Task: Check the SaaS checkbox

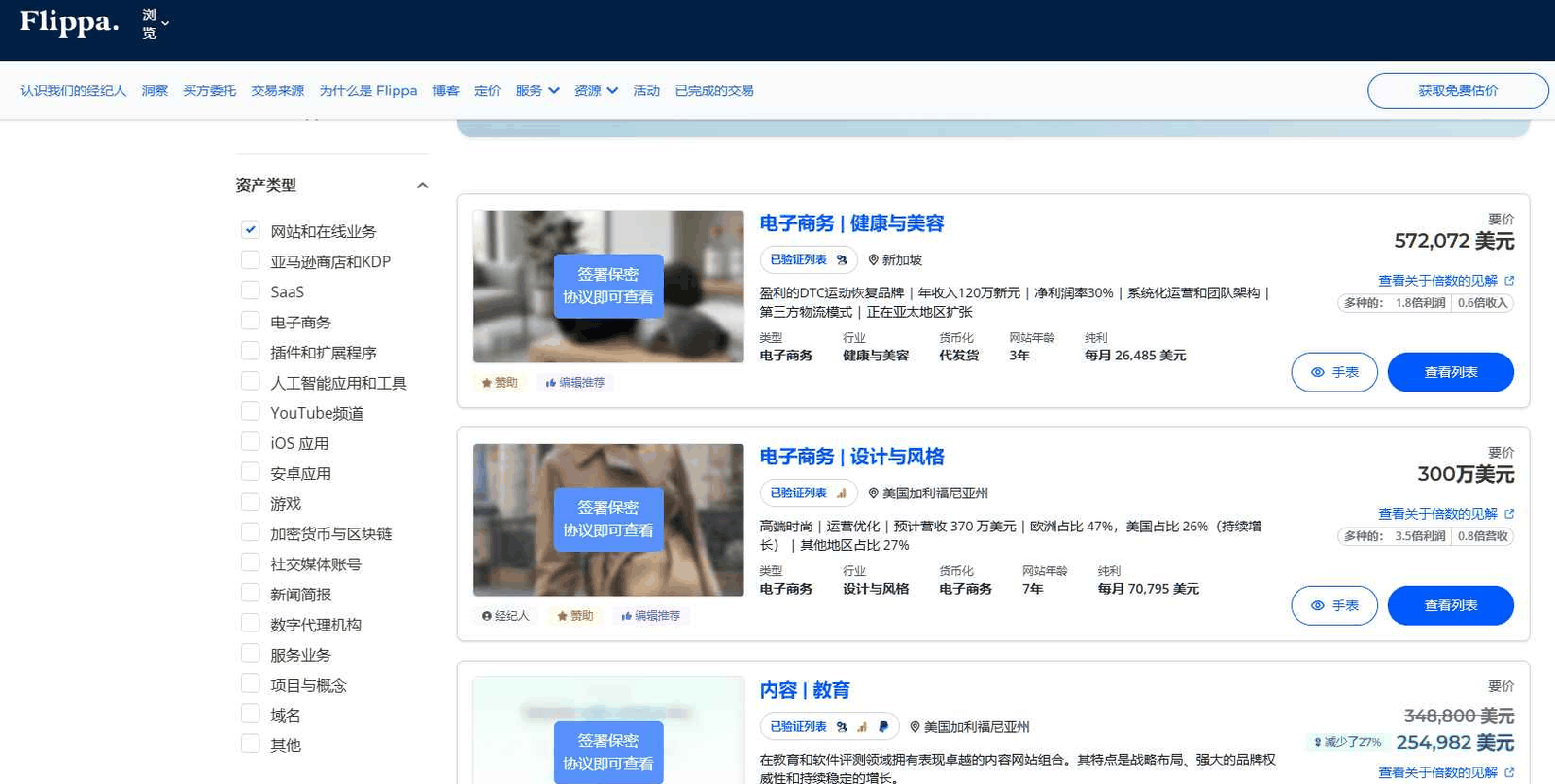Action: coord(250,290)
